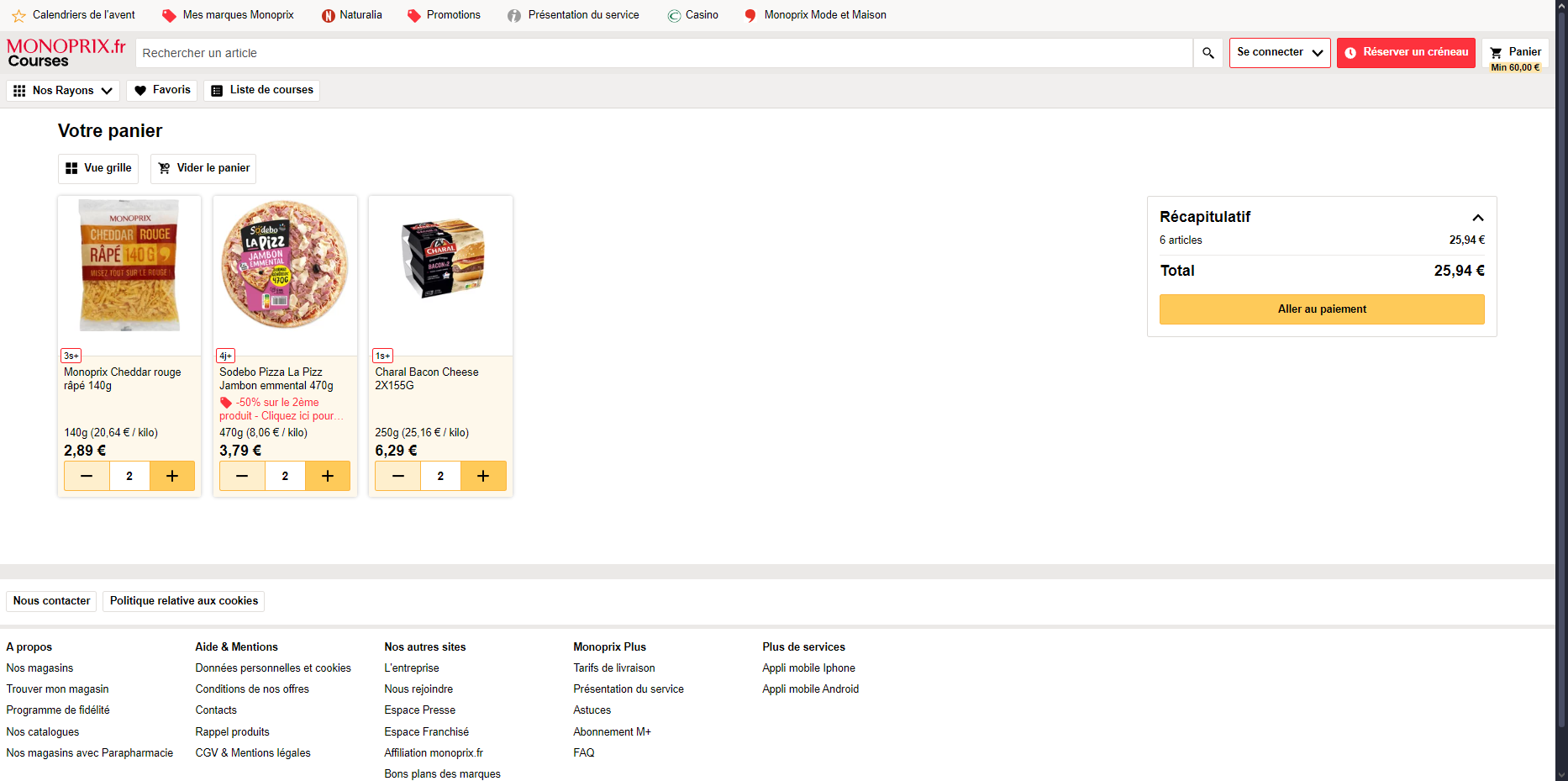Expand the Nos Rayons menu
1568x781 pixels.
[x=63, y=91]
